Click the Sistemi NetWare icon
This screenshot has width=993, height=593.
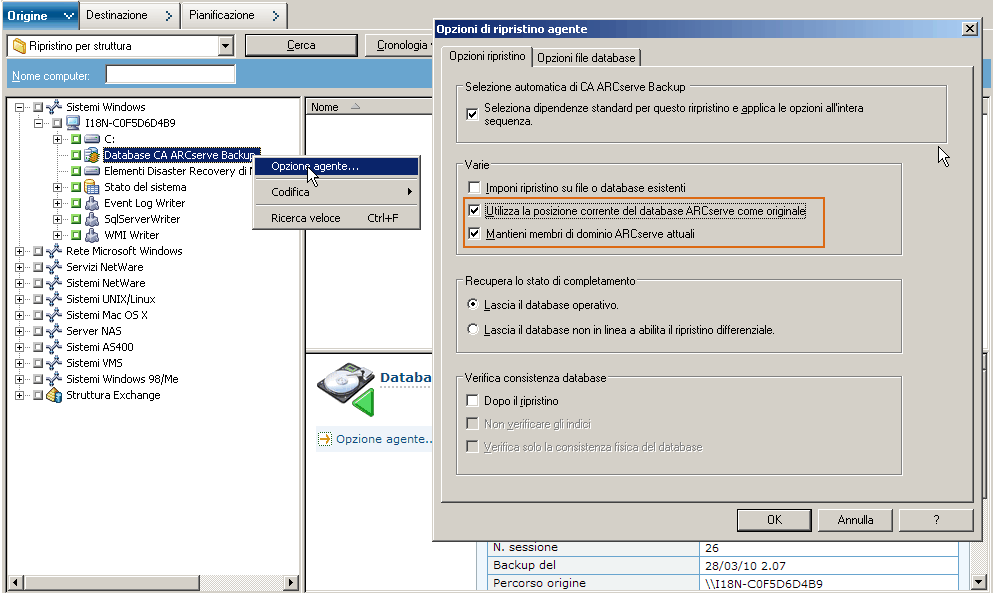pos(54,283)
